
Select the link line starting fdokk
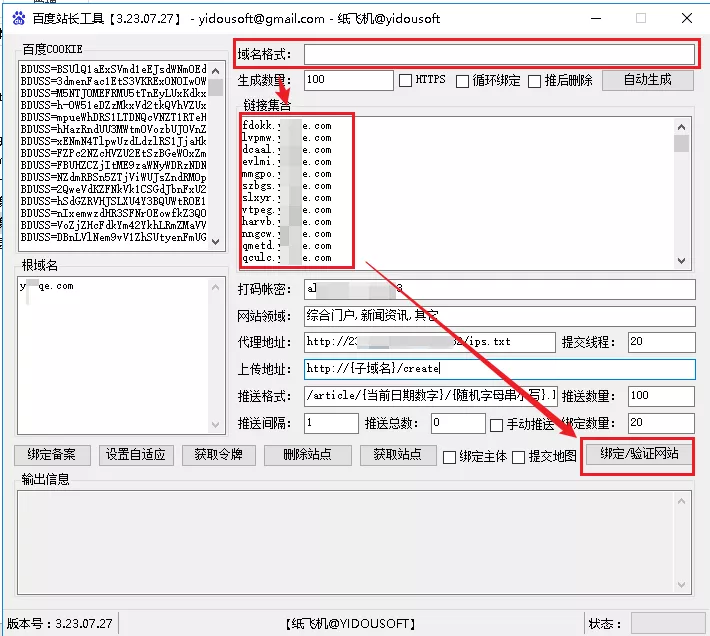[287, 126]
